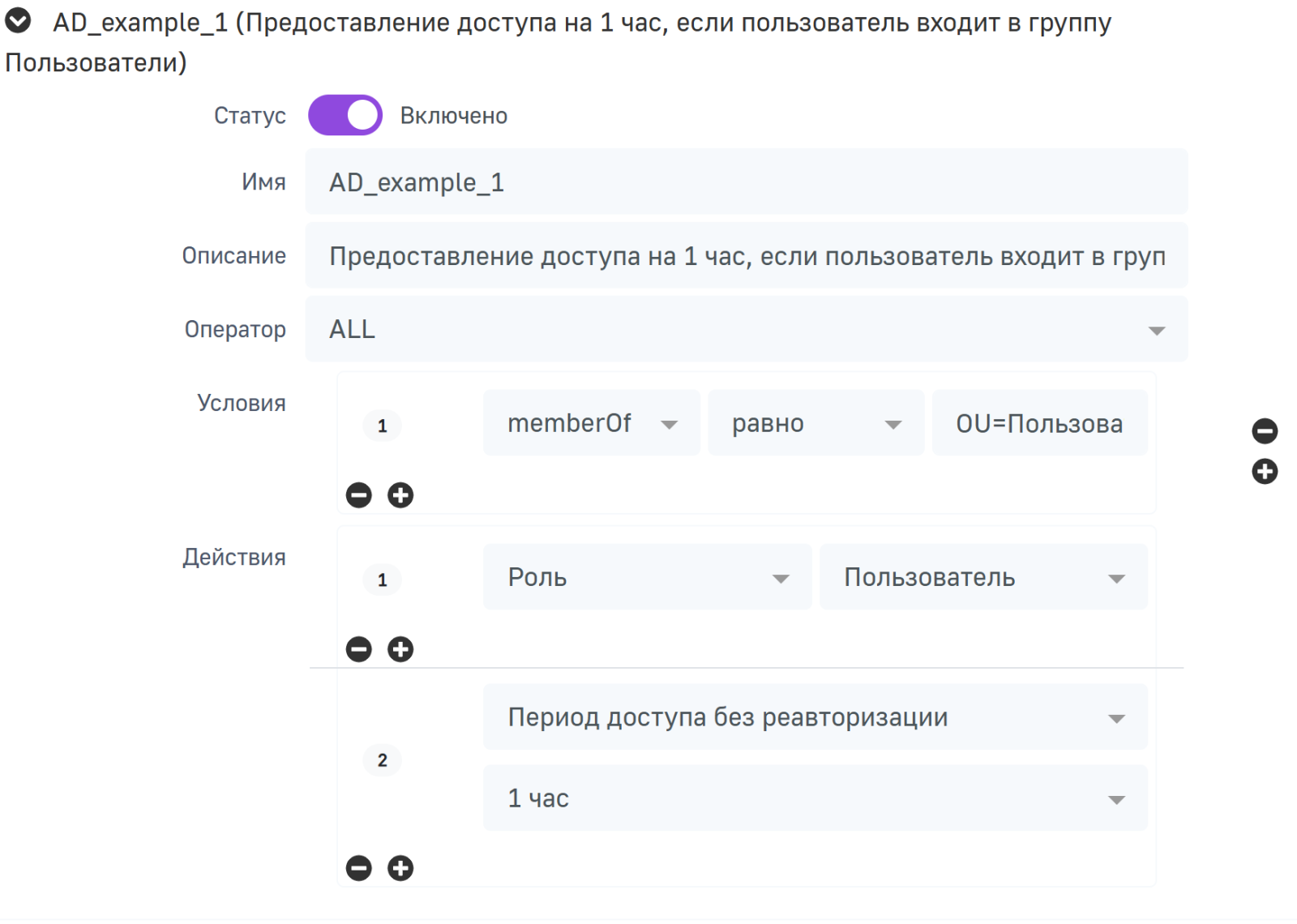Add a condition group using right-side plus icon
The width and height of the screenshot is (1297, 924).
click(1265, 472)
